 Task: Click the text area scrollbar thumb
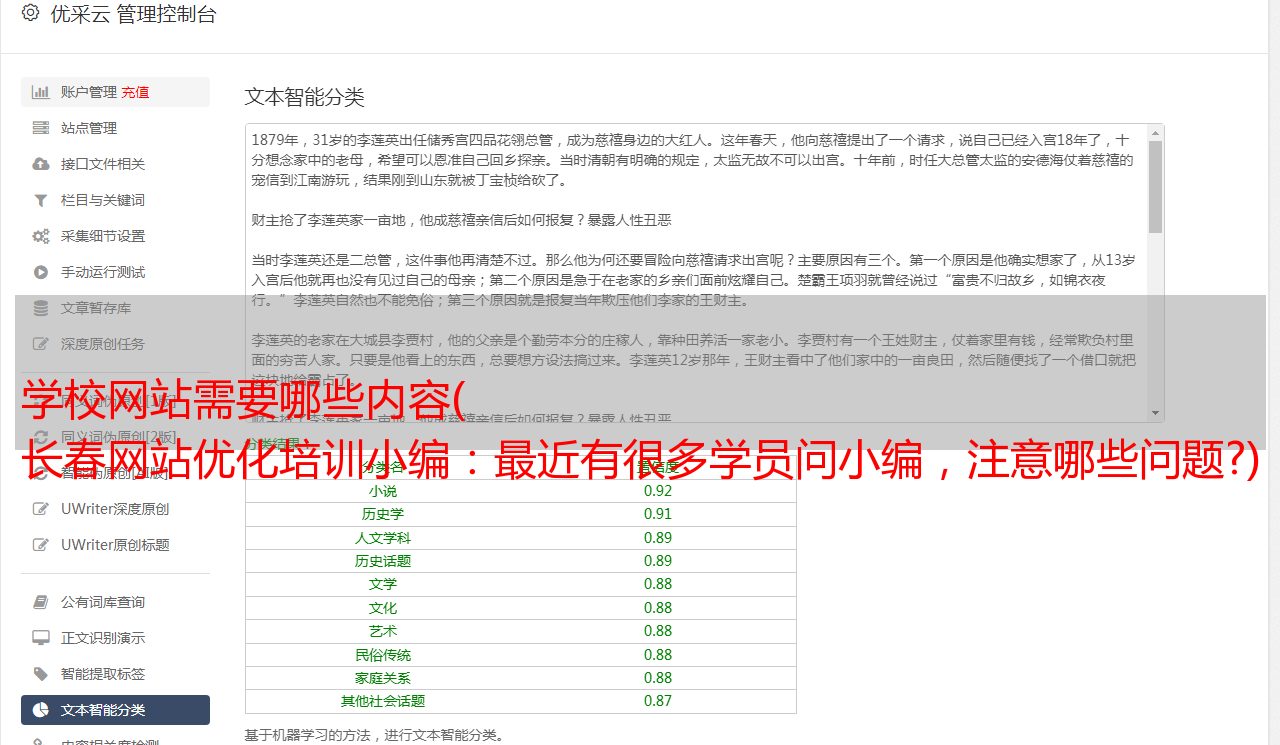[1156, 187]
